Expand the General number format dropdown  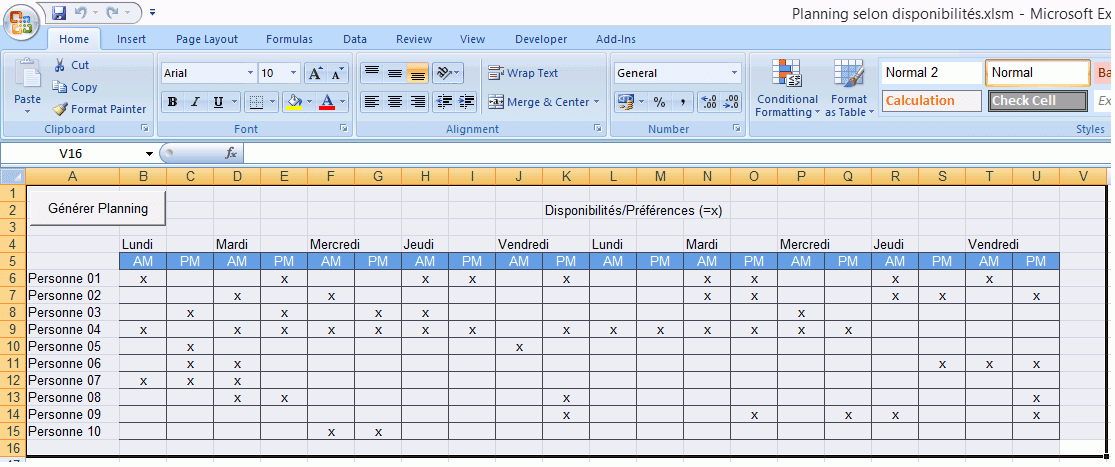[x=734, y=73]
